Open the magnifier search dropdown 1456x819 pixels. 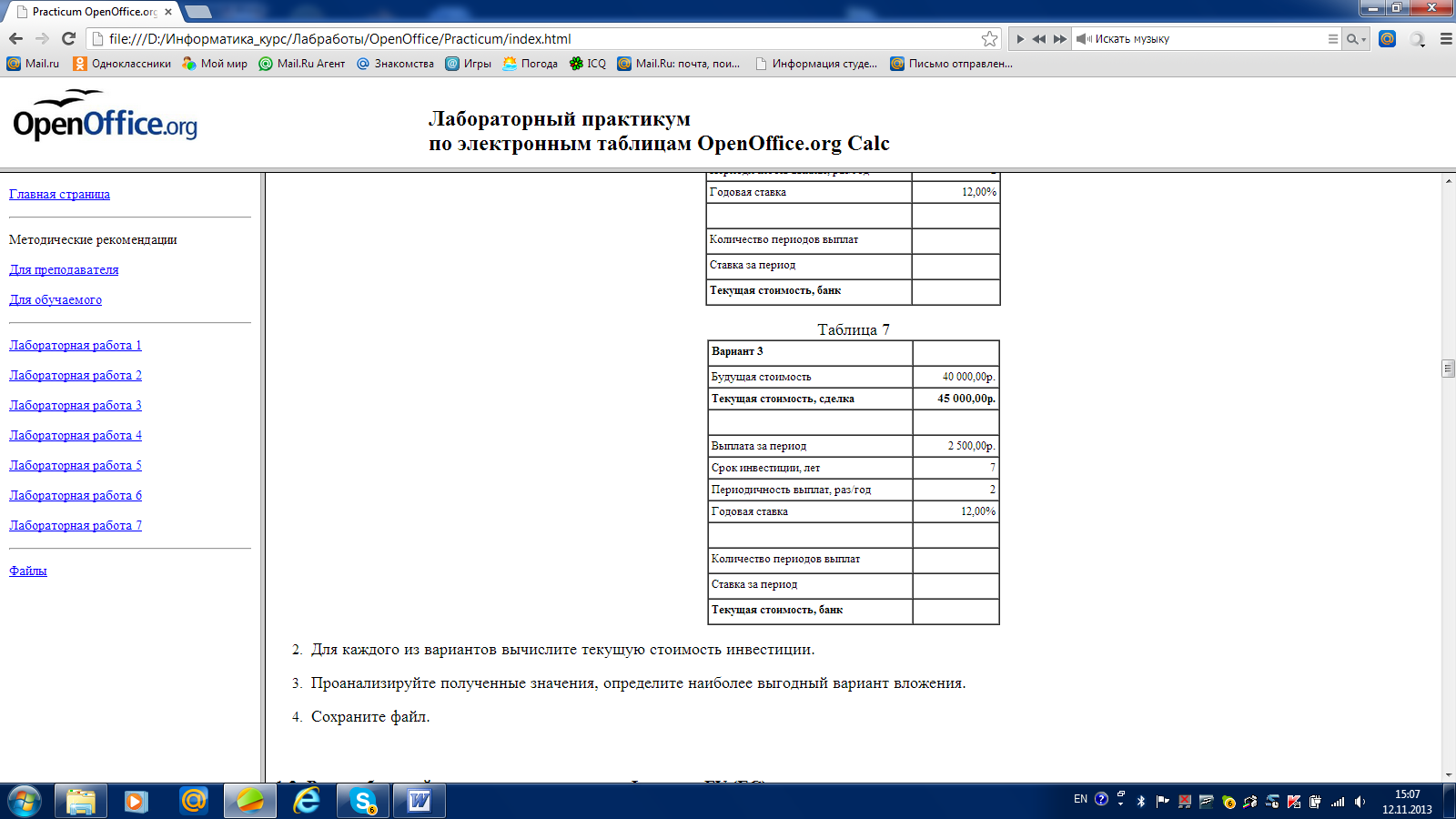[x=1356, y=39]
